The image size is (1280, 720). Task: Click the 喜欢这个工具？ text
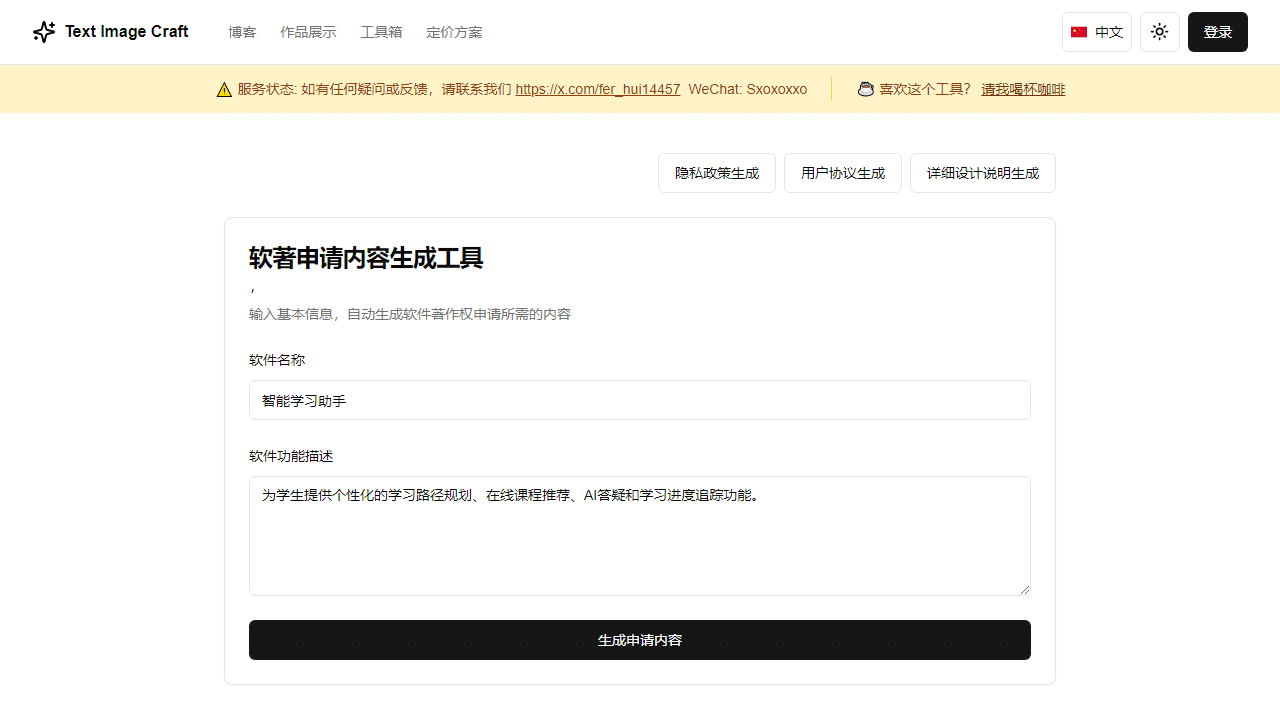925,89
